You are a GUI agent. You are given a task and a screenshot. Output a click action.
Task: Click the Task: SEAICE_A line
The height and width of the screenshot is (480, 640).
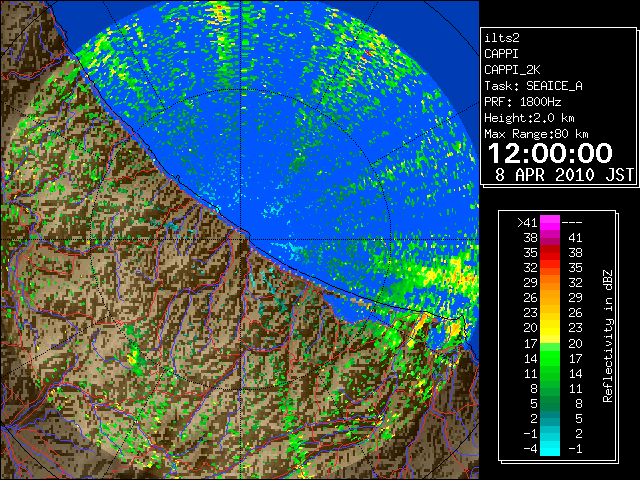click(x=533, y=86)
